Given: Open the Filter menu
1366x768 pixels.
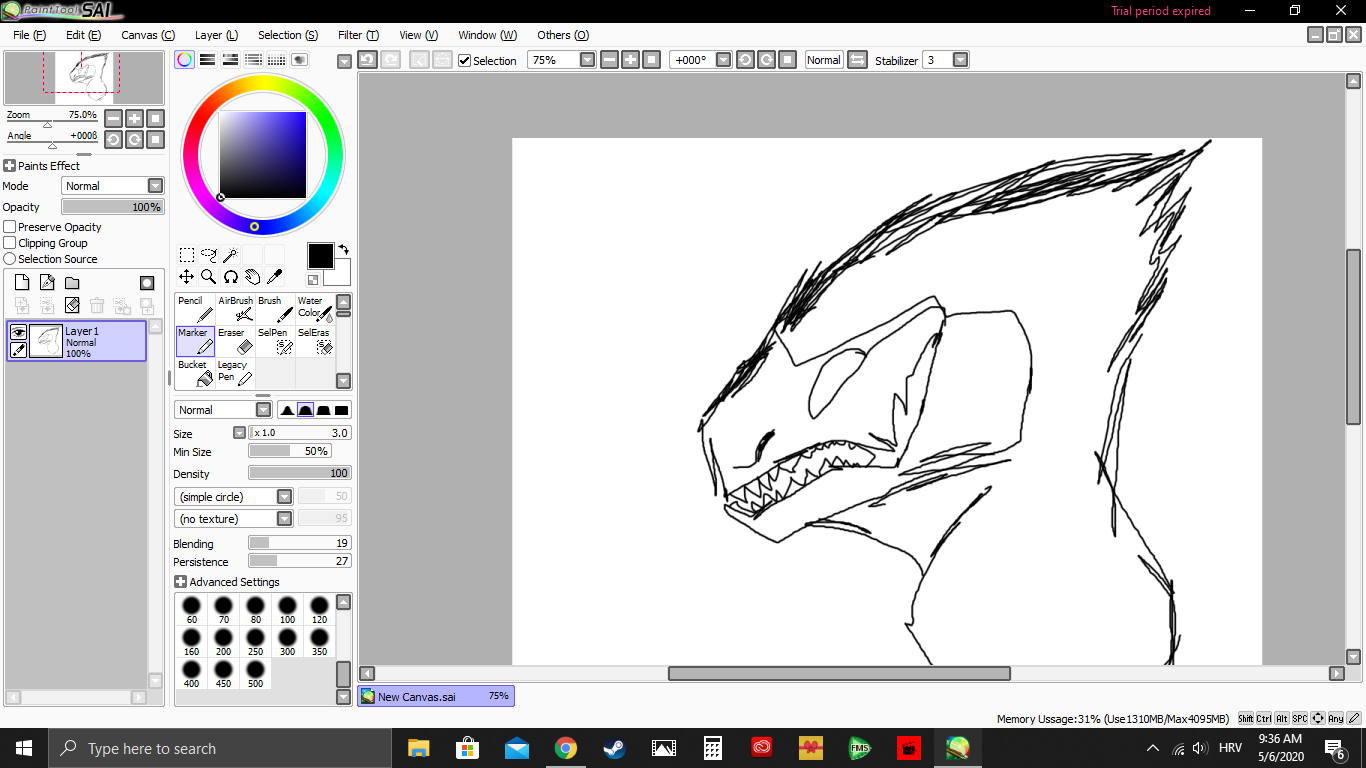Looking at the screenshot, I should click(x=357, y=35).
